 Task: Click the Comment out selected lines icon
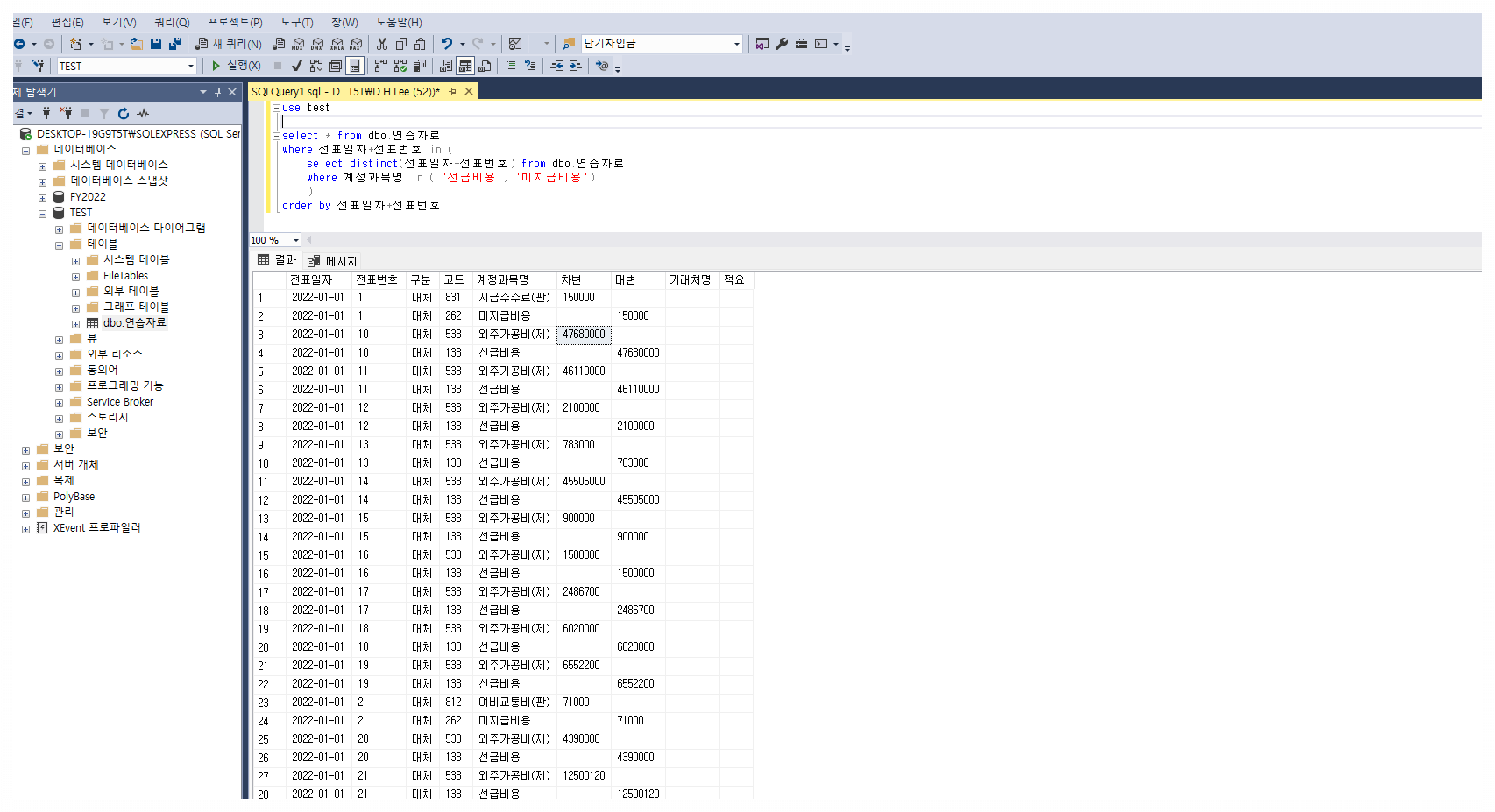coord(511,66)
